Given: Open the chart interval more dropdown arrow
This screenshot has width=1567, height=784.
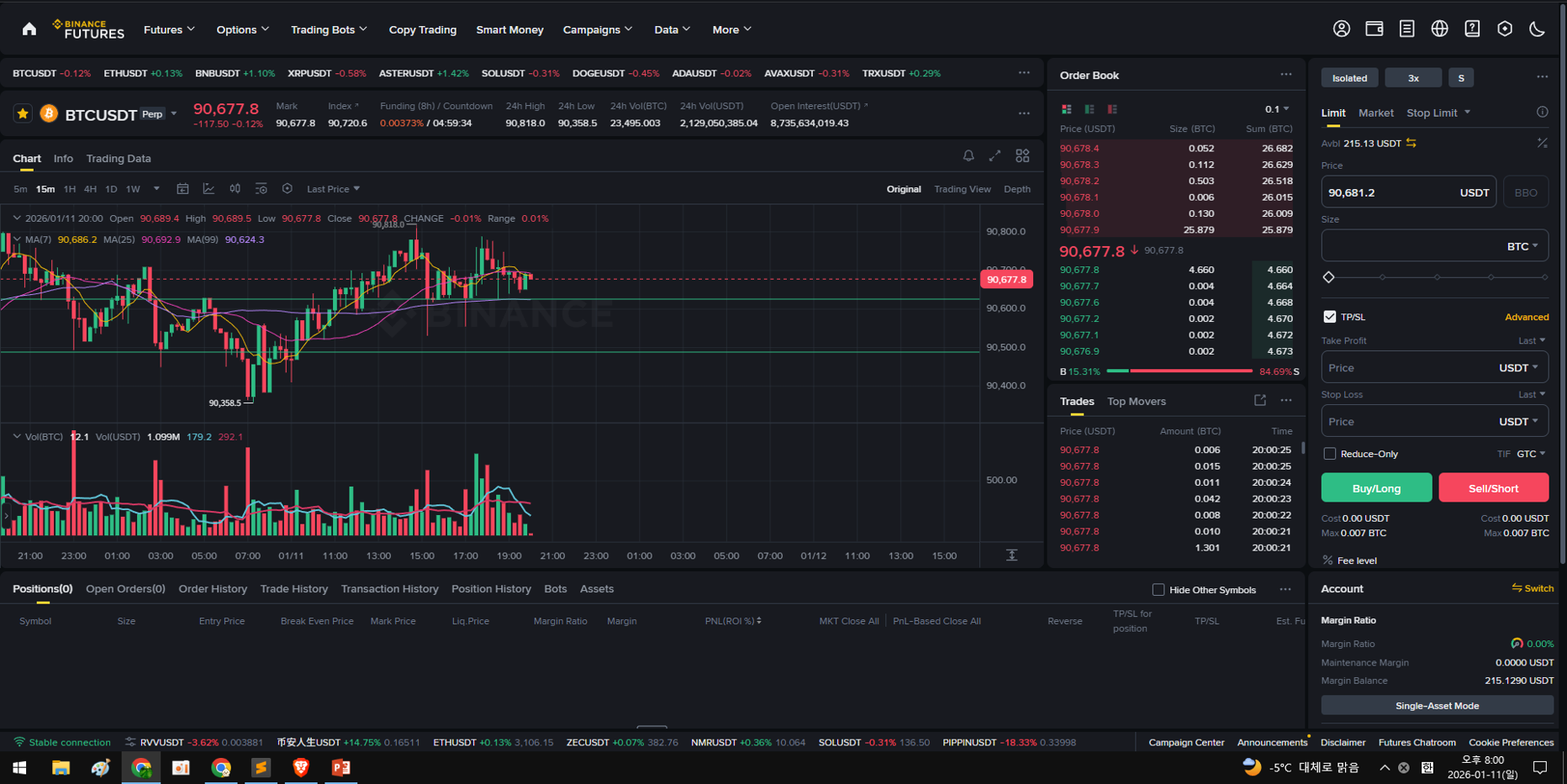Looking at the screenshot, I should click(156, 189).
